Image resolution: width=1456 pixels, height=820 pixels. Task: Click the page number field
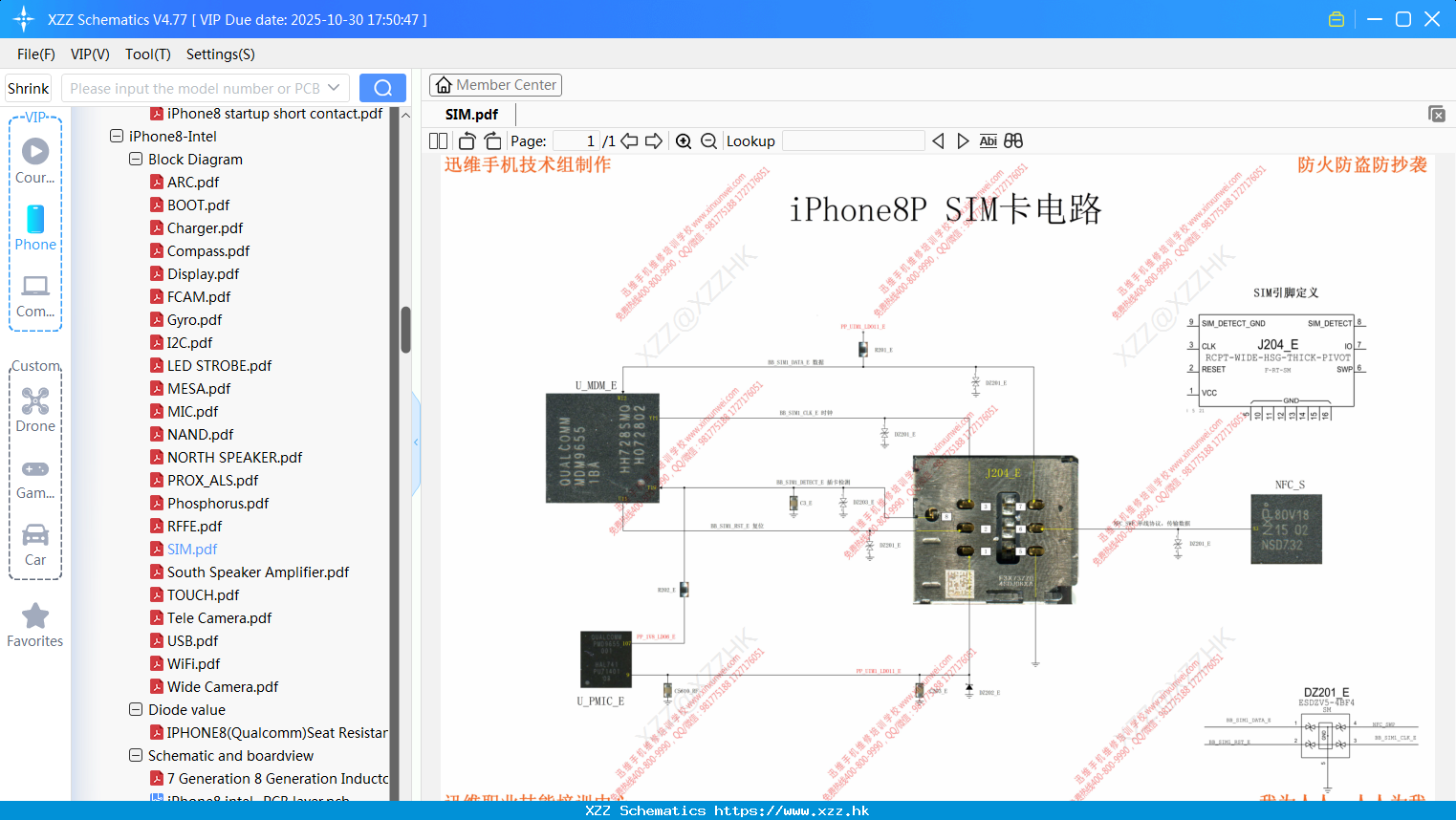click(x=576, y=140)
